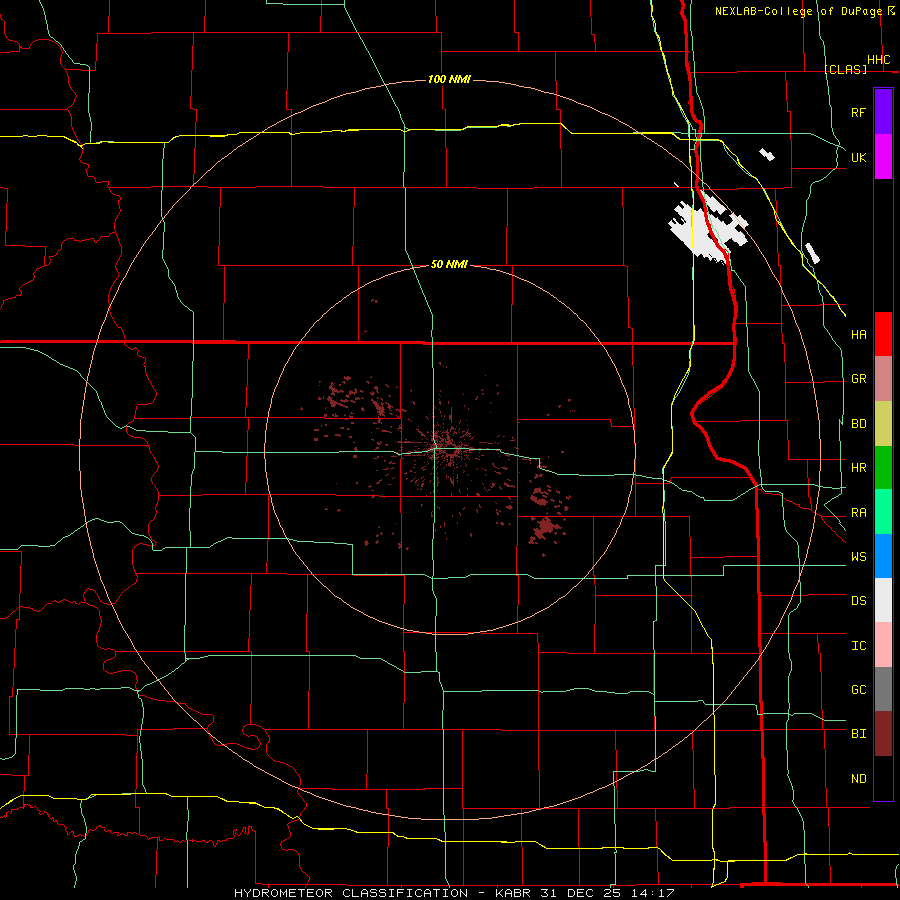Click the "100 NMI" range ring label
The width and height of the screenshot is (900, 900).
[x=449, y=79]
